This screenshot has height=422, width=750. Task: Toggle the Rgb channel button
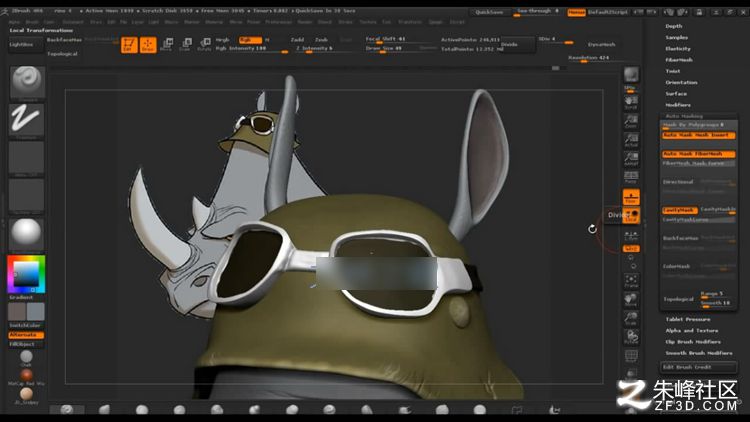click(x=250, y=40)
